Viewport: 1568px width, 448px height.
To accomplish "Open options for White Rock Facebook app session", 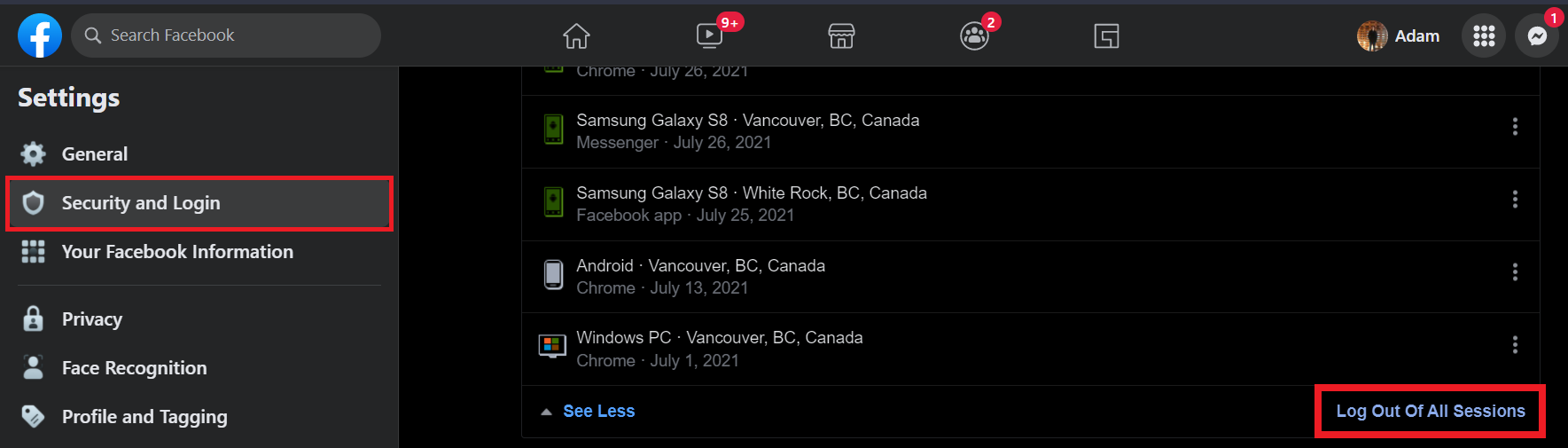I will click(x=1515, y=200).
